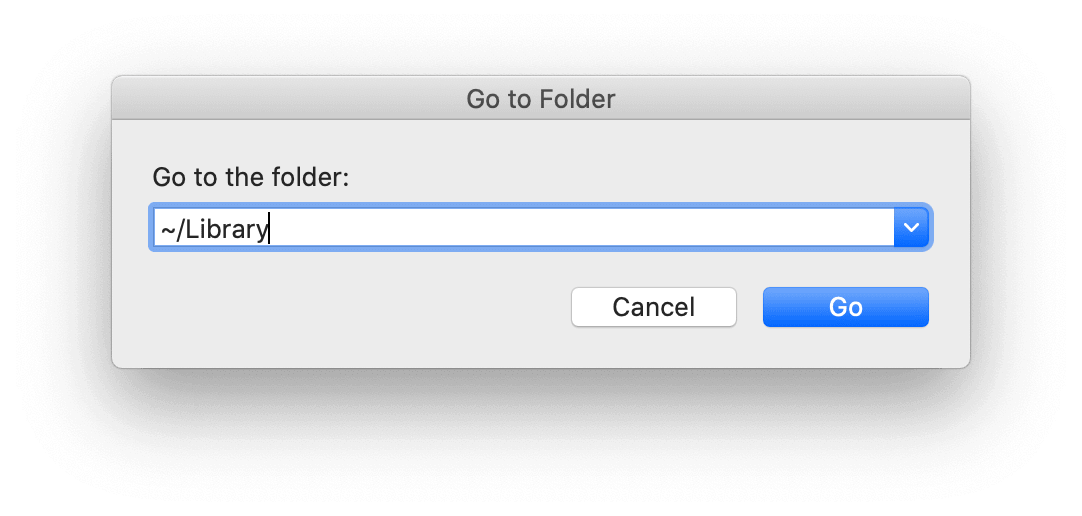Select the Go to Folder window title
Screen dimensions: 1082x516
[540, 99]
